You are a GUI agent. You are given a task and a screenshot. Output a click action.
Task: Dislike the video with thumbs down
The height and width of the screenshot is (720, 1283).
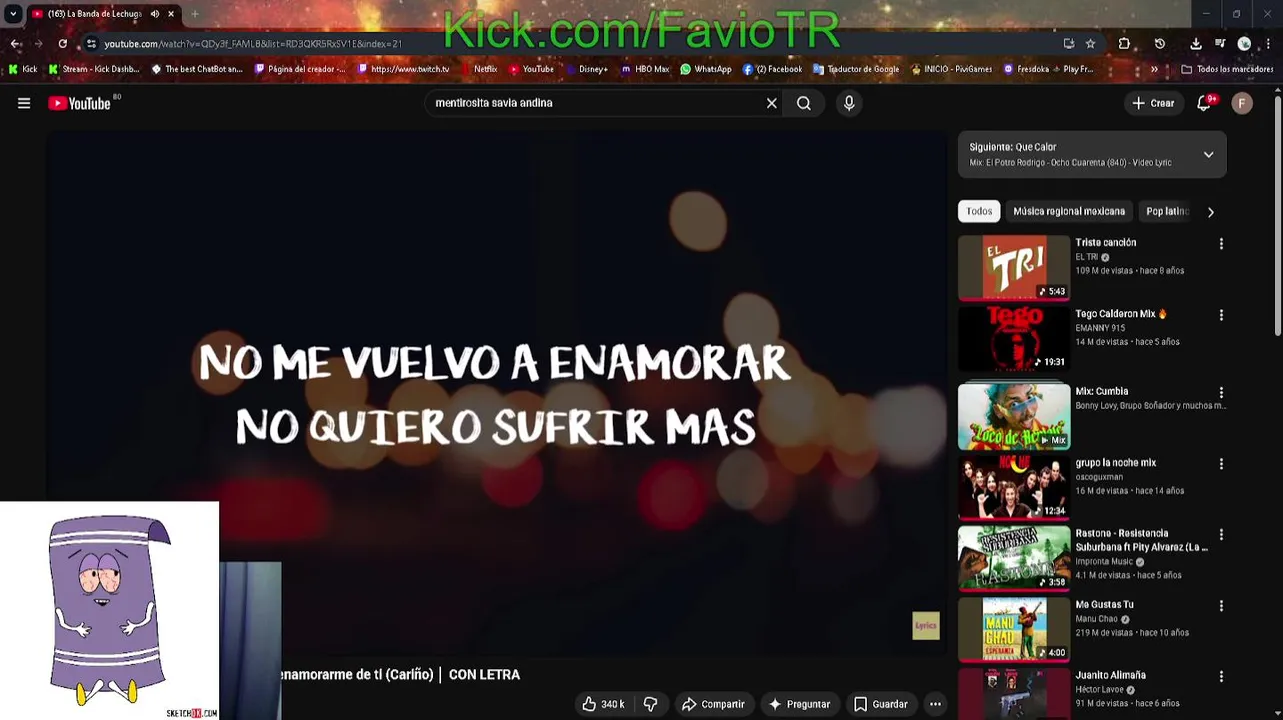click(x=650, y=704)
